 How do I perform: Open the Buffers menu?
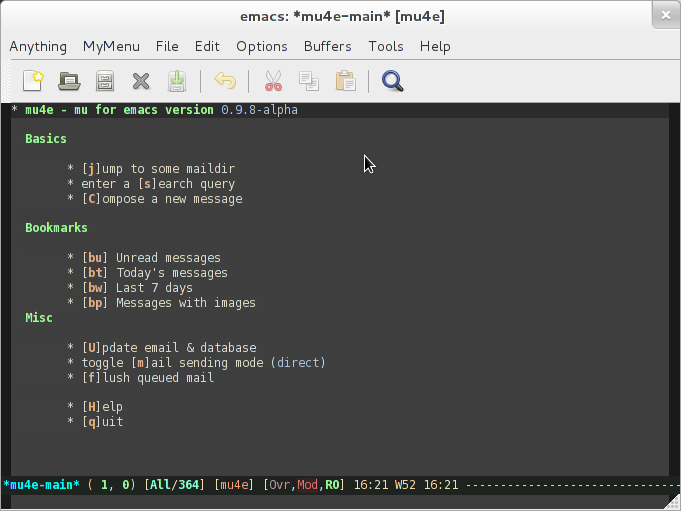(327, 46)
